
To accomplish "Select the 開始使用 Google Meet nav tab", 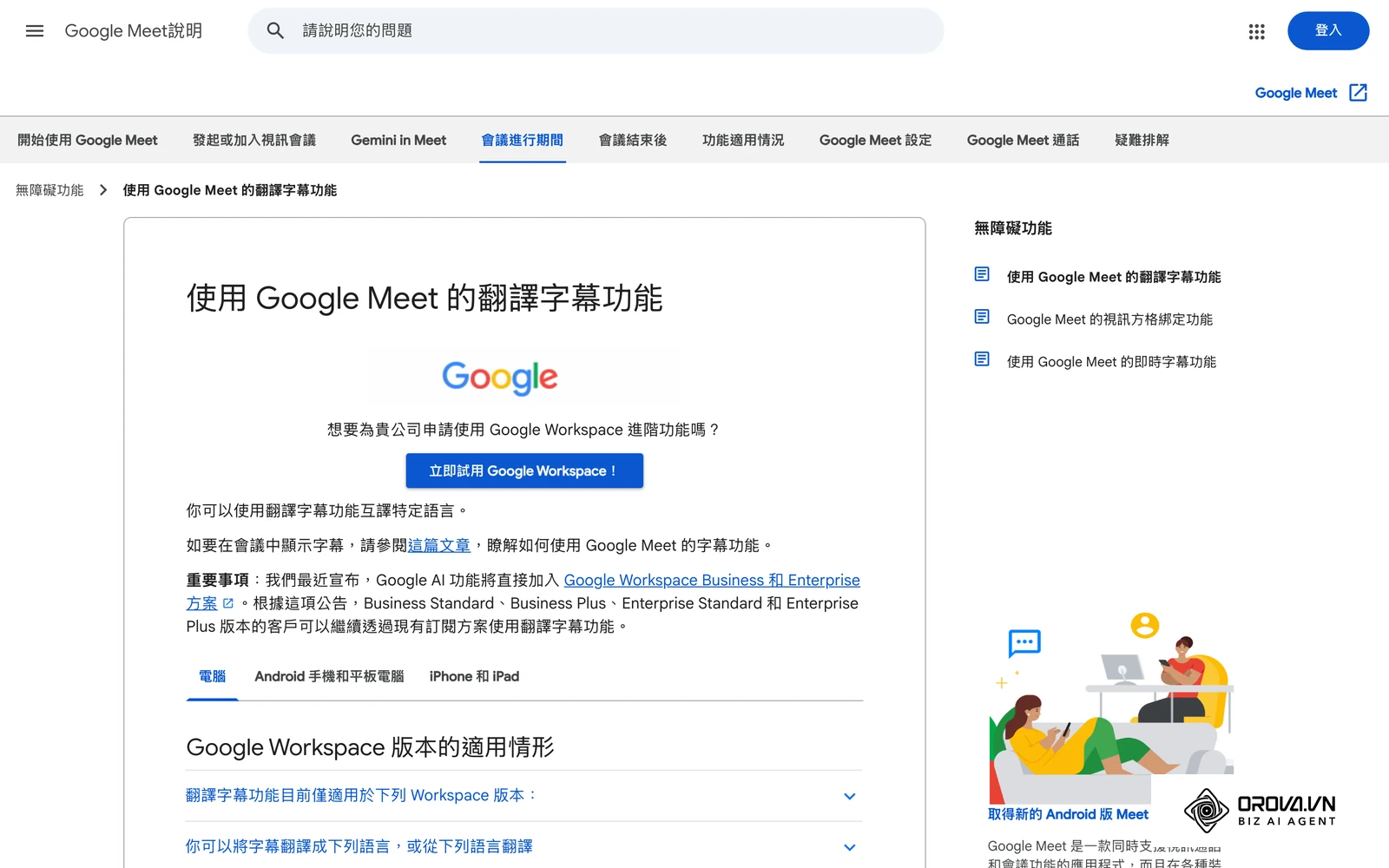I will coord(88,140).
